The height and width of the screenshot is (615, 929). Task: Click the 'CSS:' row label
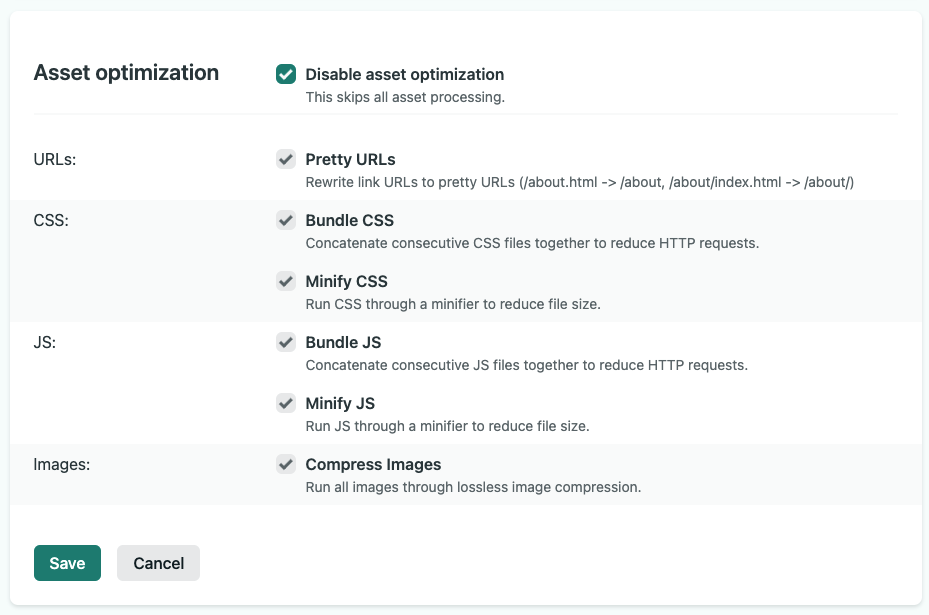51,220
